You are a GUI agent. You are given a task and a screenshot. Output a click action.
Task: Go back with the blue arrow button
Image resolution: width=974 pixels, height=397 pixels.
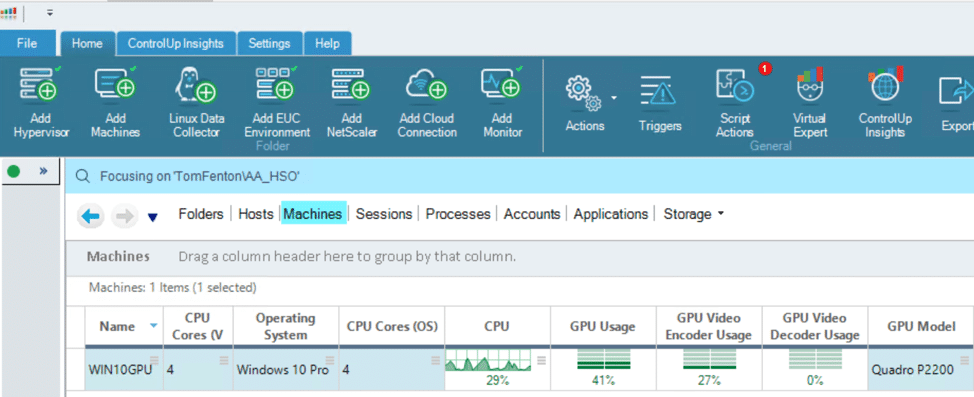[x=91, y=216]
